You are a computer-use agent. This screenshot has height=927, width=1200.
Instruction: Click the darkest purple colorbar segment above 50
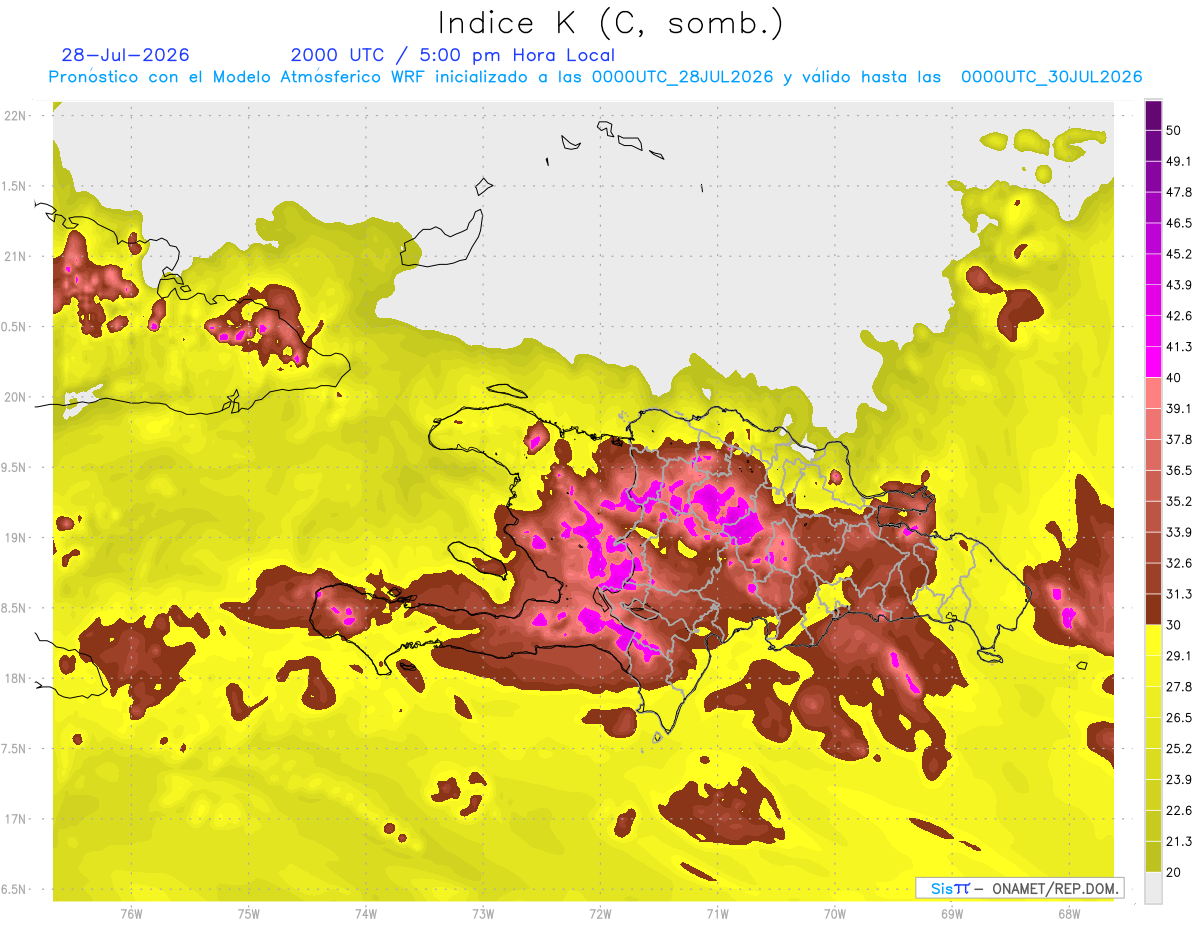1153,116
